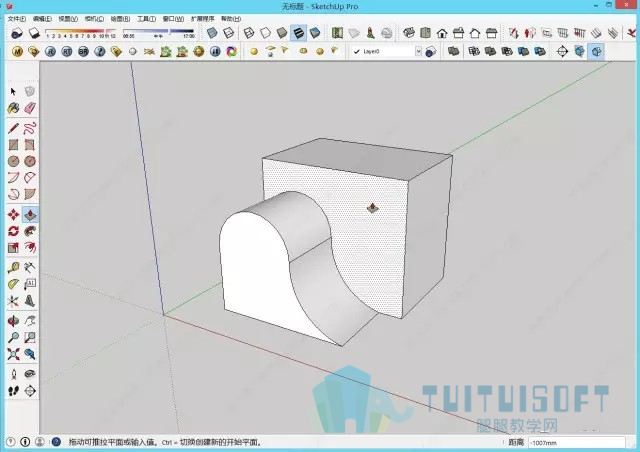Open the 文件(F) menu
Image resolution: width=640 pixels, height=452 pixels.
17,19
